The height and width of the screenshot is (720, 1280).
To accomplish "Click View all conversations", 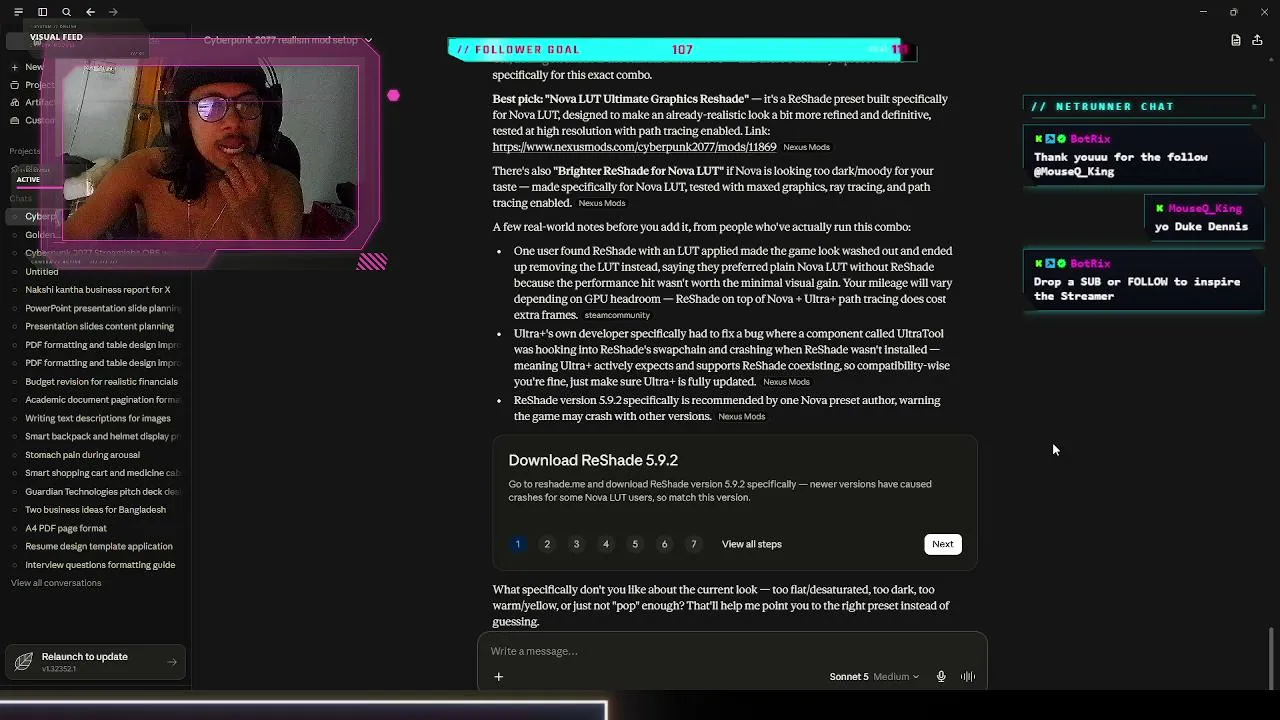I will coord(56,583).
